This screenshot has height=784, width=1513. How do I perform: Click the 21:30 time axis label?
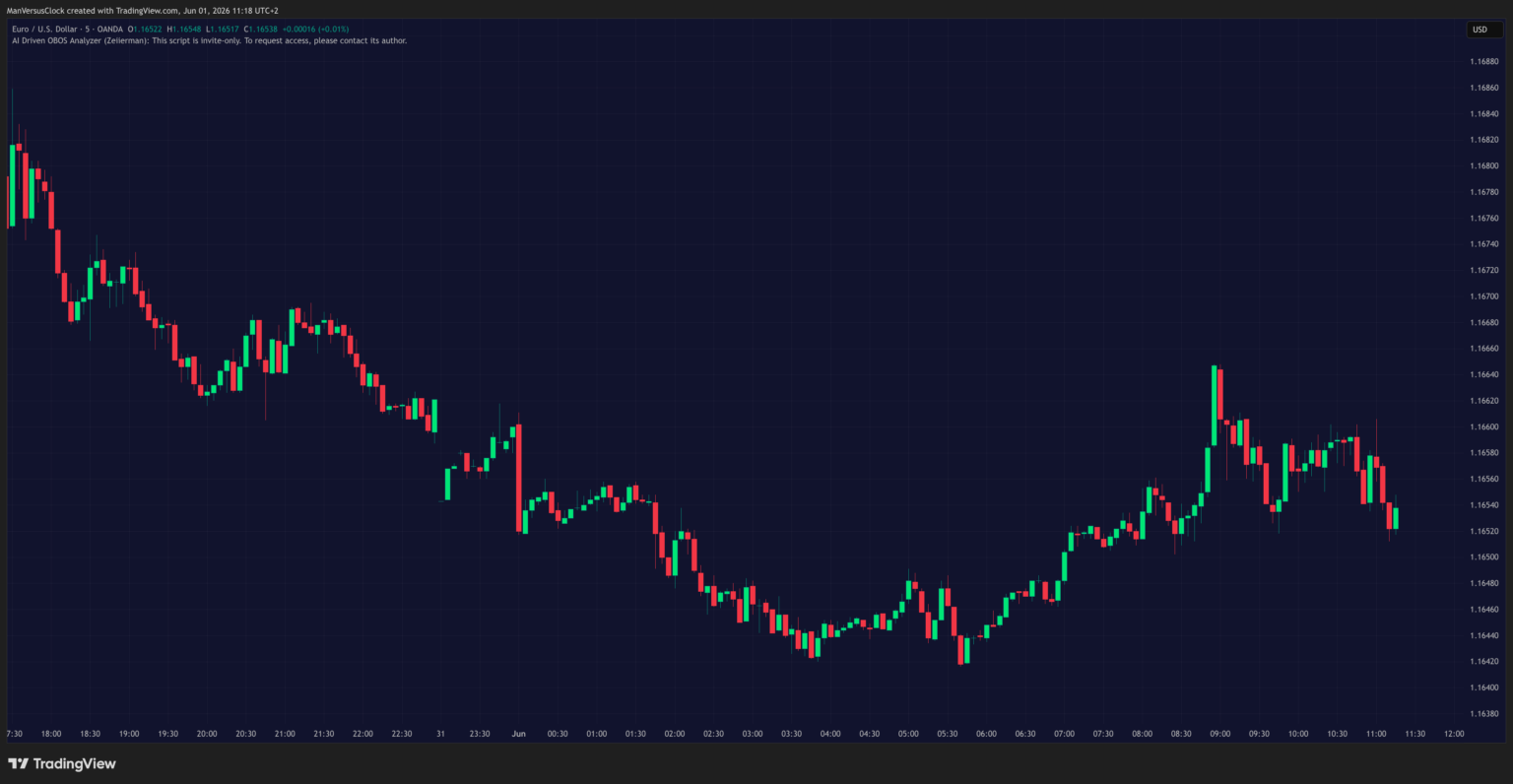point(324,734)
